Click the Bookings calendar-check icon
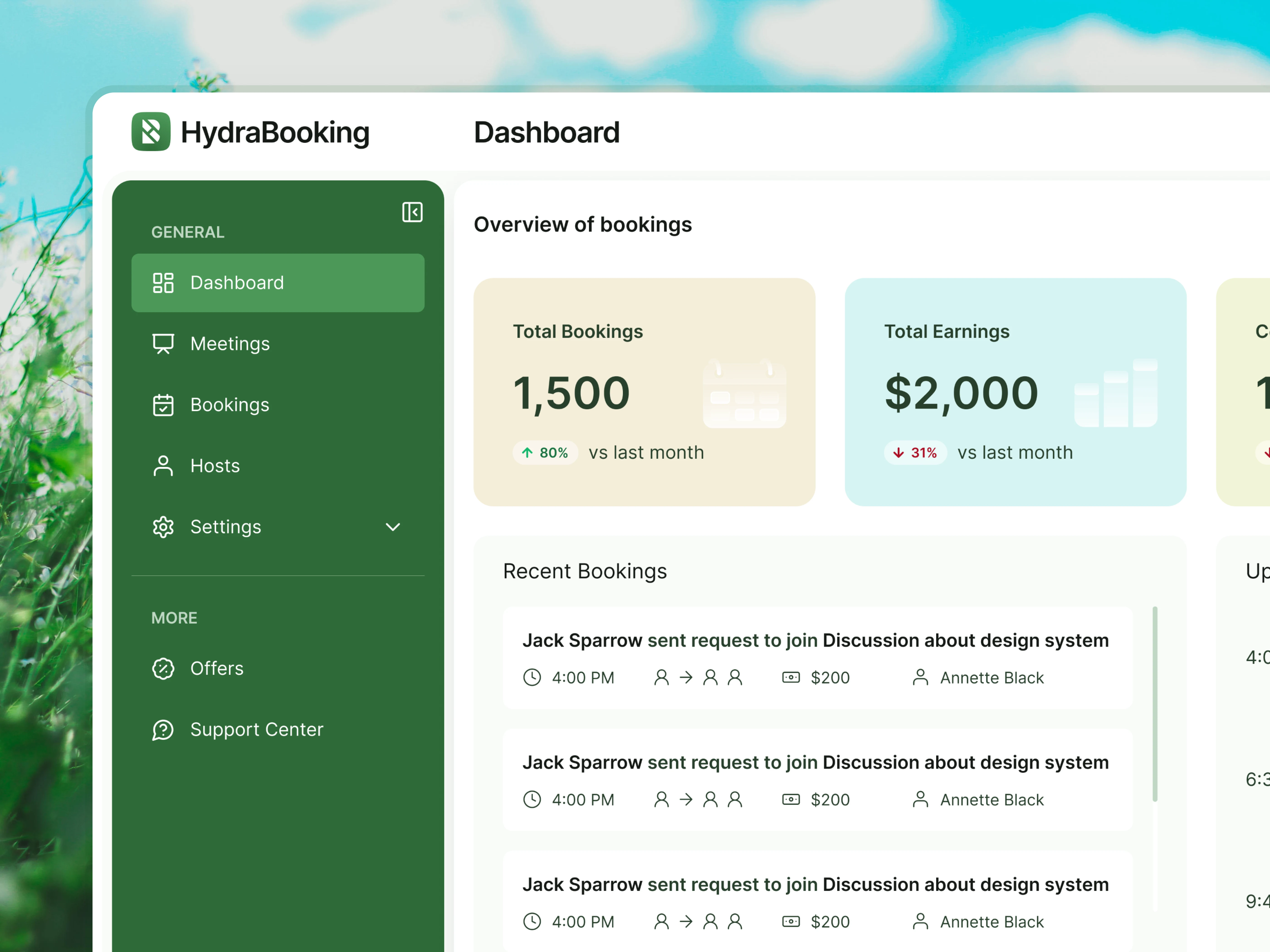This screenshot has width=1270, height=952. point(163,405)
